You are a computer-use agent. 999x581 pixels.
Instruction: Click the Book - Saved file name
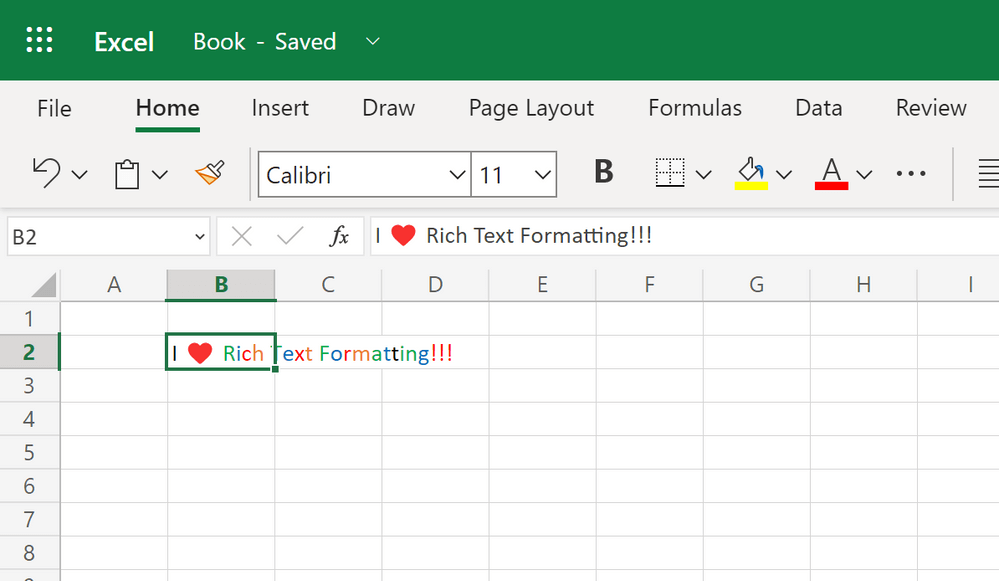tap(264, 41)
